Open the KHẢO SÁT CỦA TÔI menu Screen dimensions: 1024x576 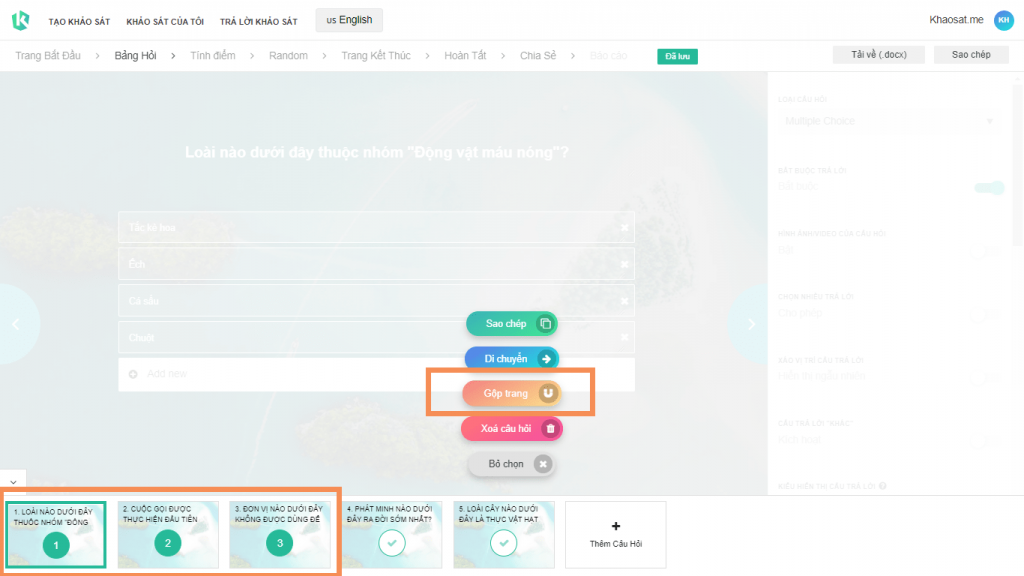pos(165,22)
